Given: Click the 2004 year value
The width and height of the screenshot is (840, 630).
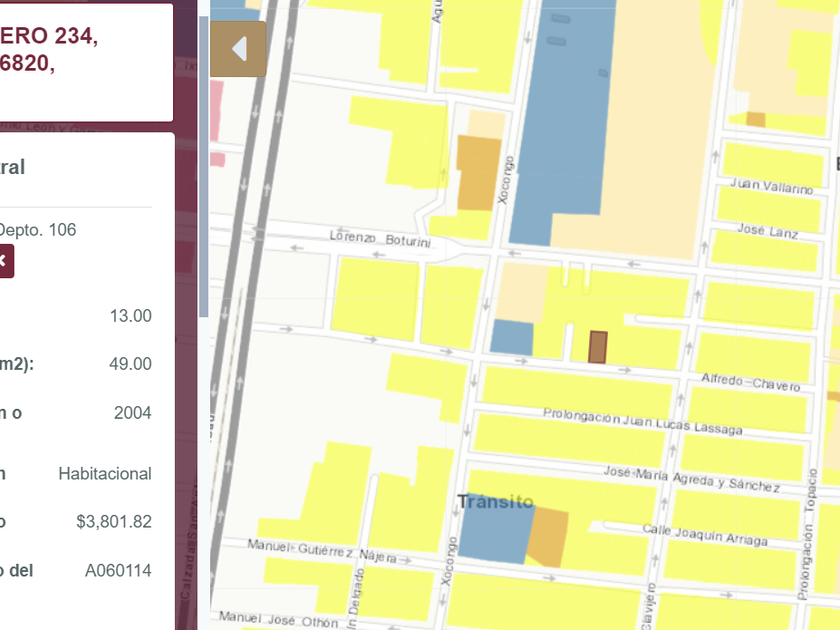Looking at the screenshot, I should (132, 413).
